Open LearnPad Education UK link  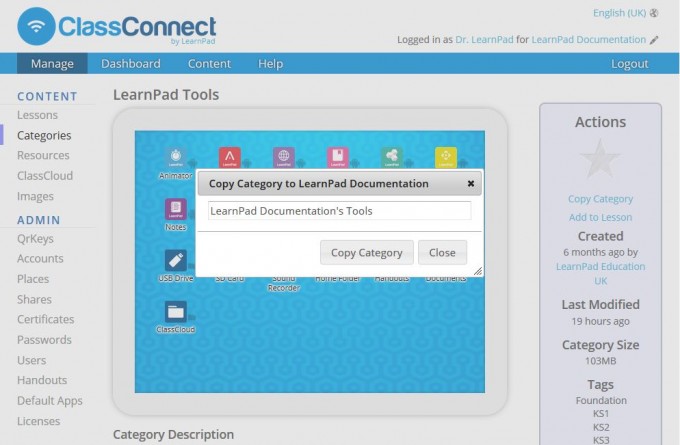(600, 274)
